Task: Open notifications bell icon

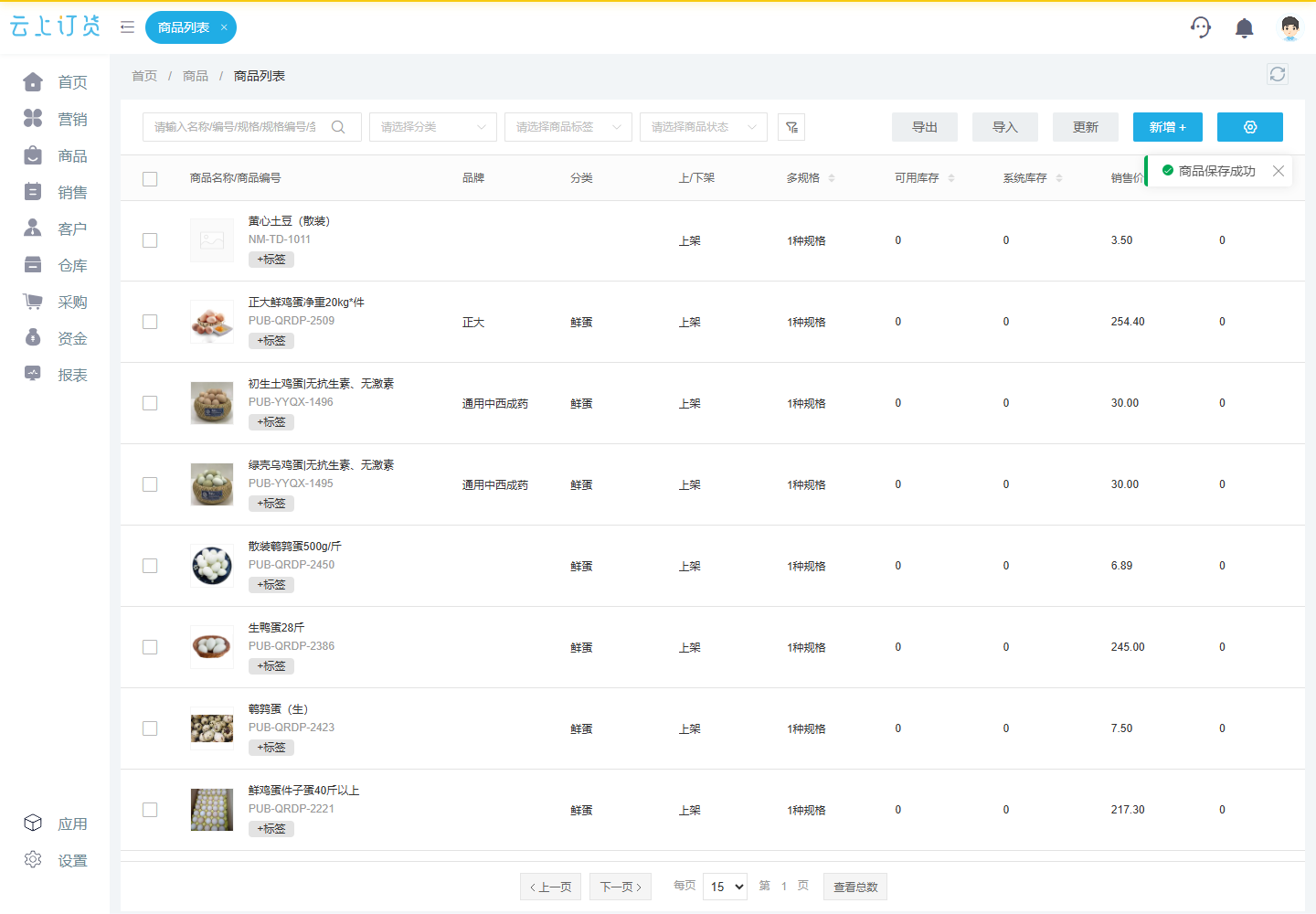Action: (x=1244, y=28)
